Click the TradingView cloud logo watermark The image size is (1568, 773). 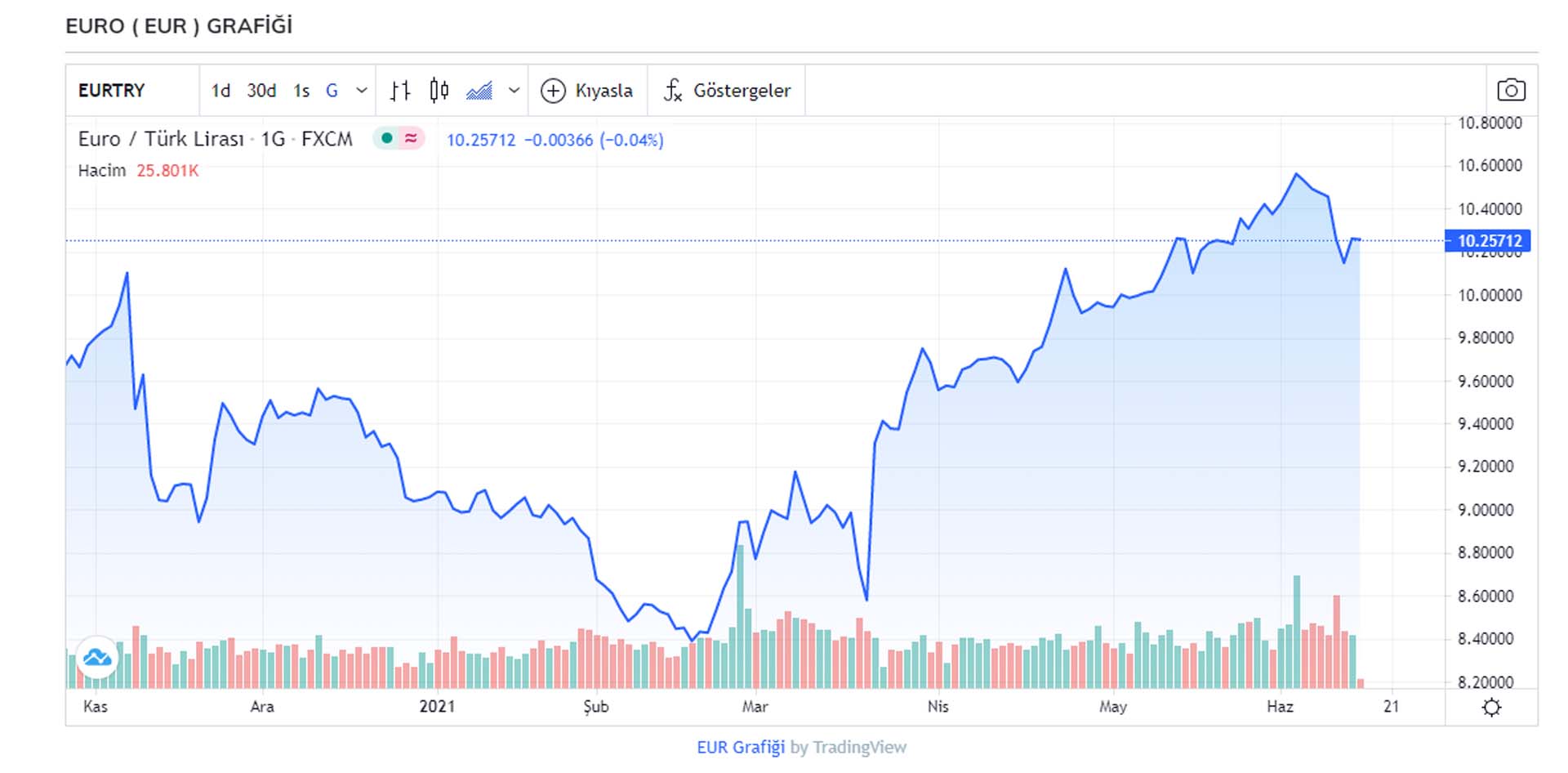tap(97, 656)
